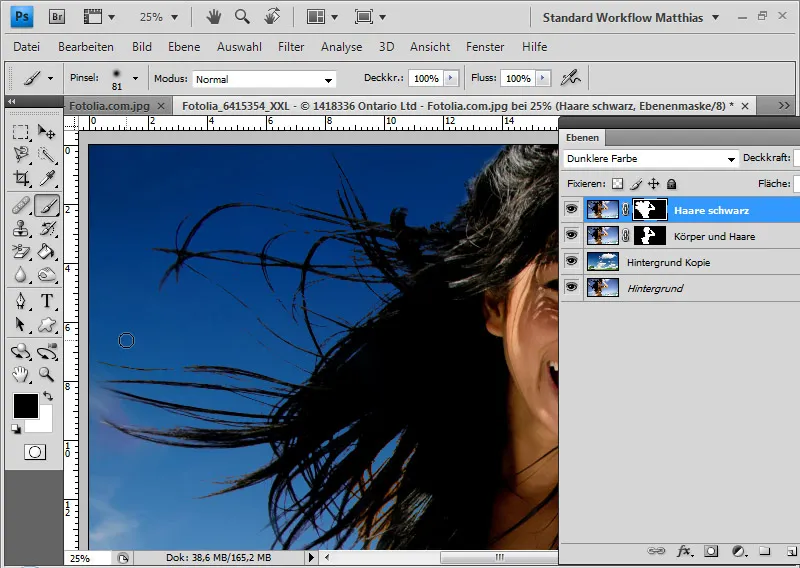Image resolution: width=800 pixels, height=568 pixels.
Task: Select the 3D Orbit camera tool
Action: coord(47,352)
